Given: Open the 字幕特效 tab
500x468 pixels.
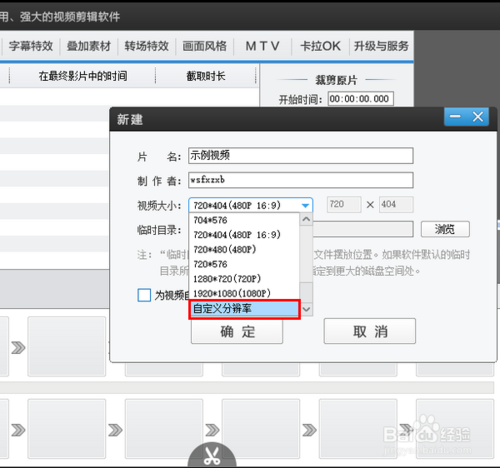Looking at the screenshot, I should point(31,46).
